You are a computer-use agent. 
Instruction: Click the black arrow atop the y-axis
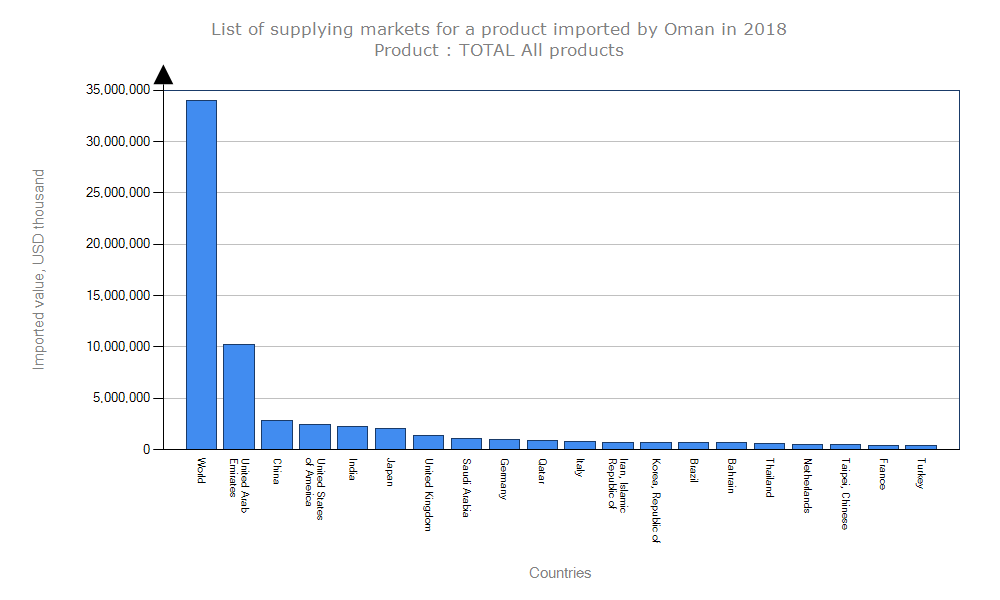click(x=163, y=75)
